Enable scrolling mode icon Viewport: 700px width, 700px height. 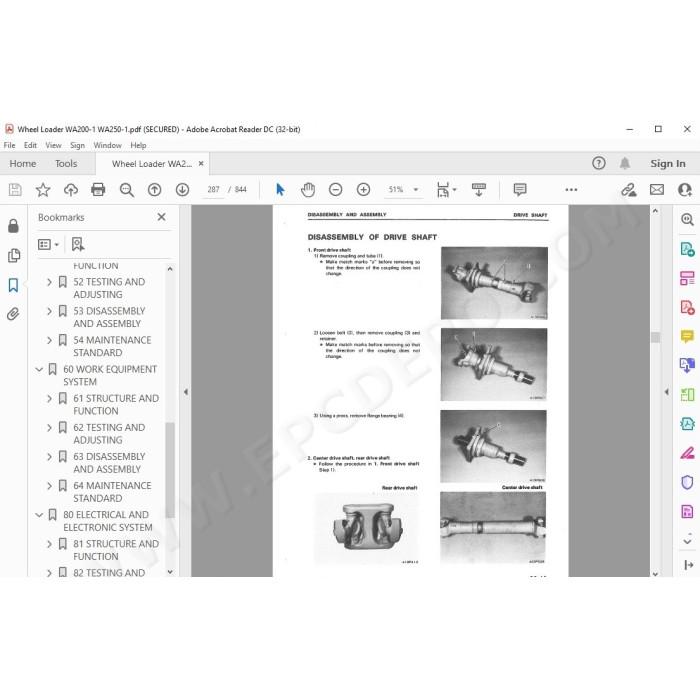[479, 190]
